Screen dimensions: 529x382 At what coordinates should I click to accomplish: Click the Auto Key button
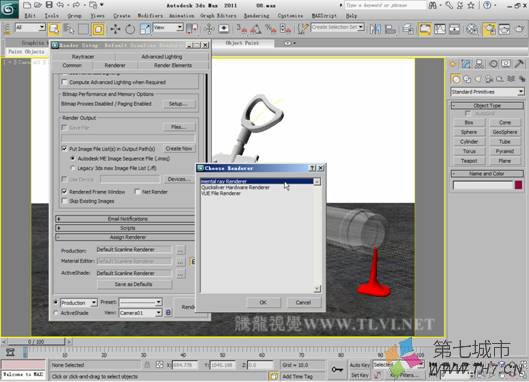point(360,365)
